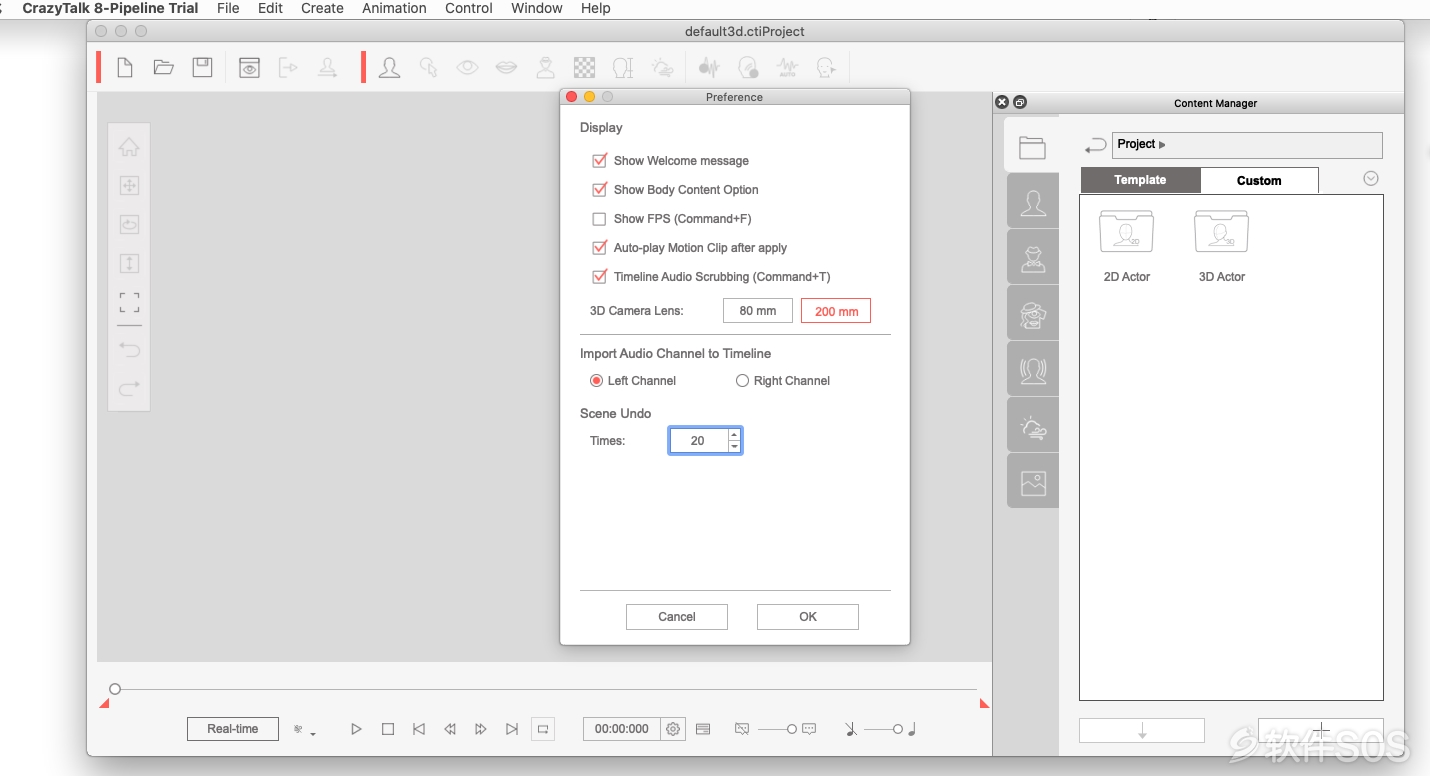Enable Show FPS (Command+F) checkbox
The height and width of the screenshot is (776, 1430).
click(600, 218)
